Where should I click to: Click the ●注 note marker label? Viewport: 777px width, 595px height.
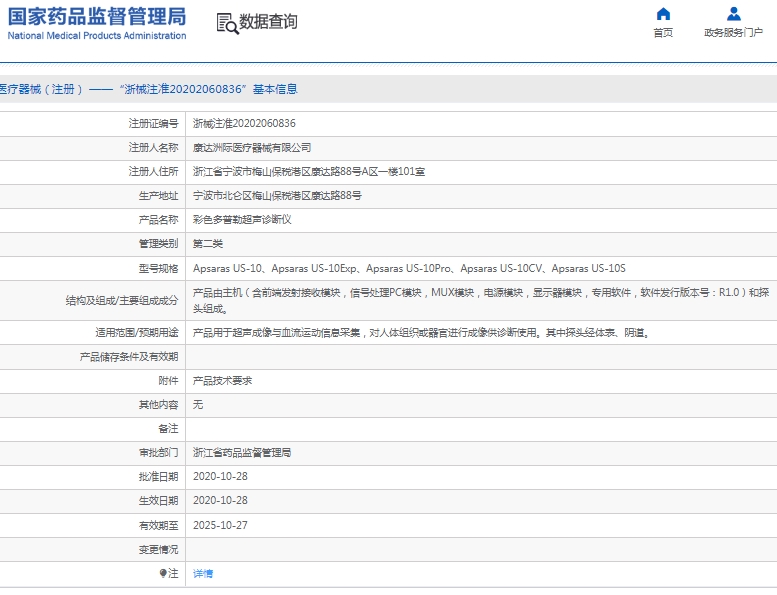168,573
